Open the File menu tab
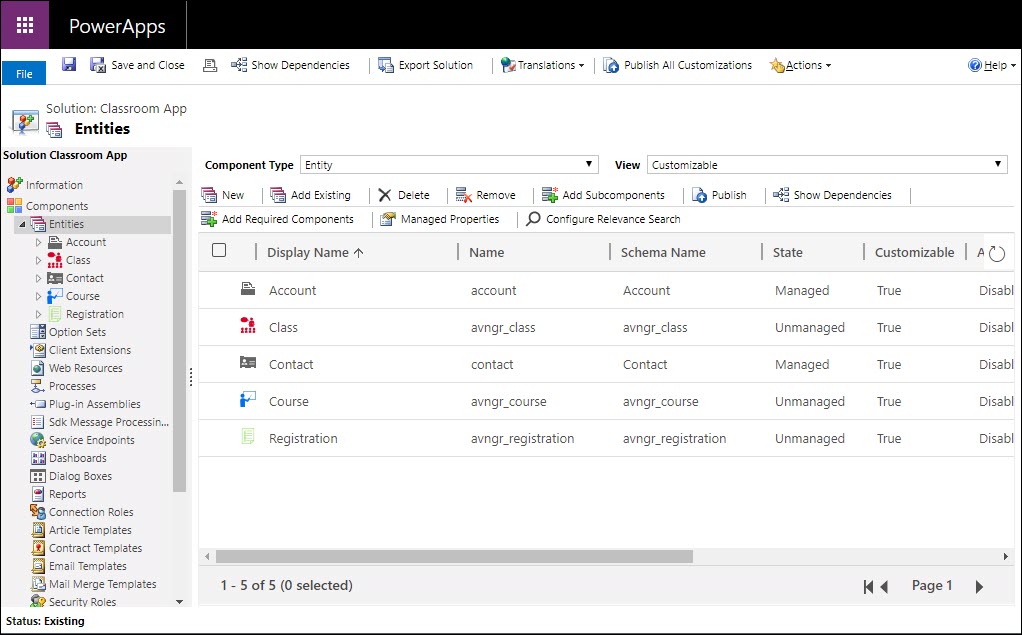This screenshot has width=1022, height=635. [24, 74]
